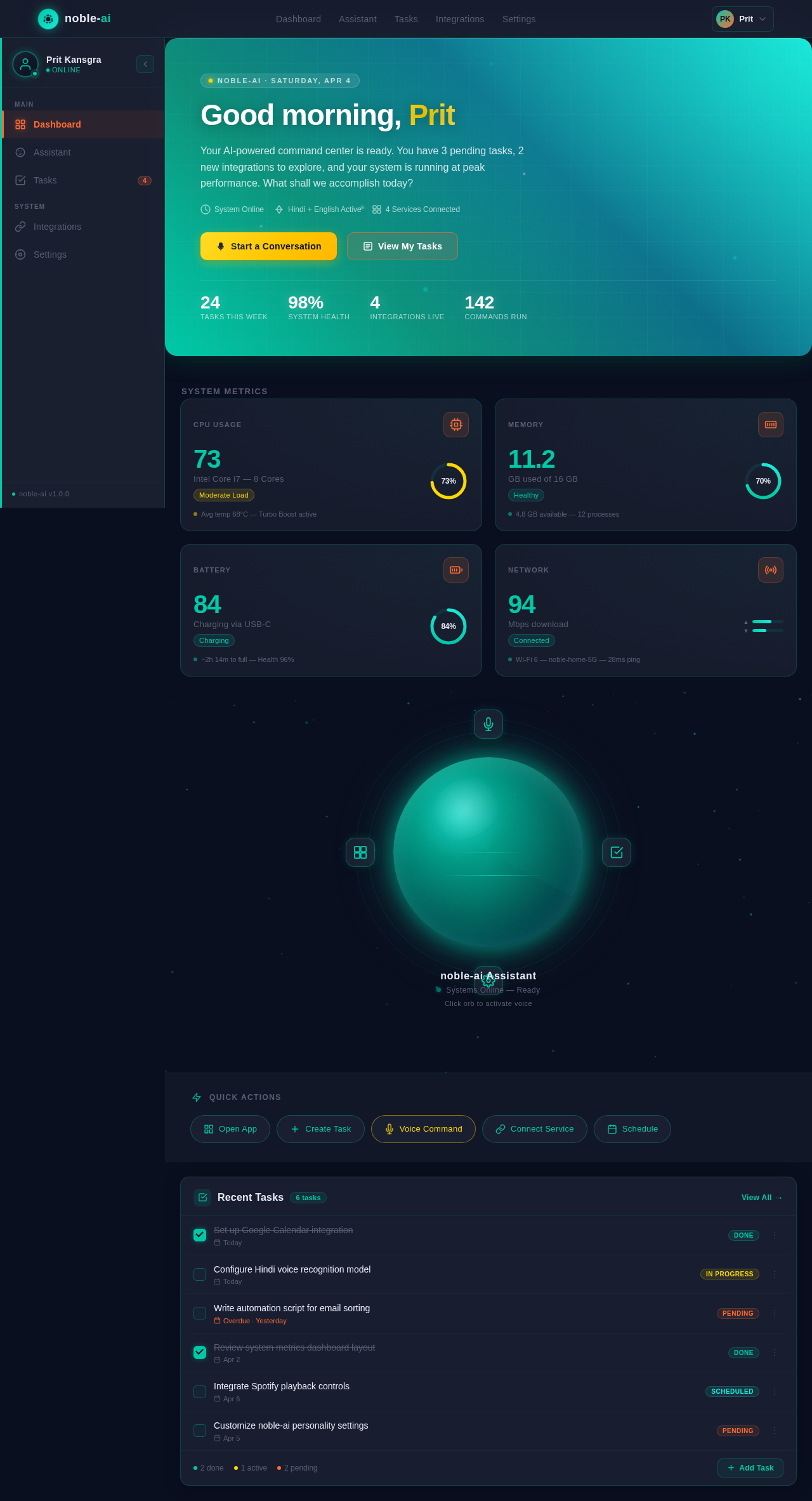Viewport: 812px width, 1501px height.
Task: Click the IN PROGRESS status badge
Action: 730,1274
